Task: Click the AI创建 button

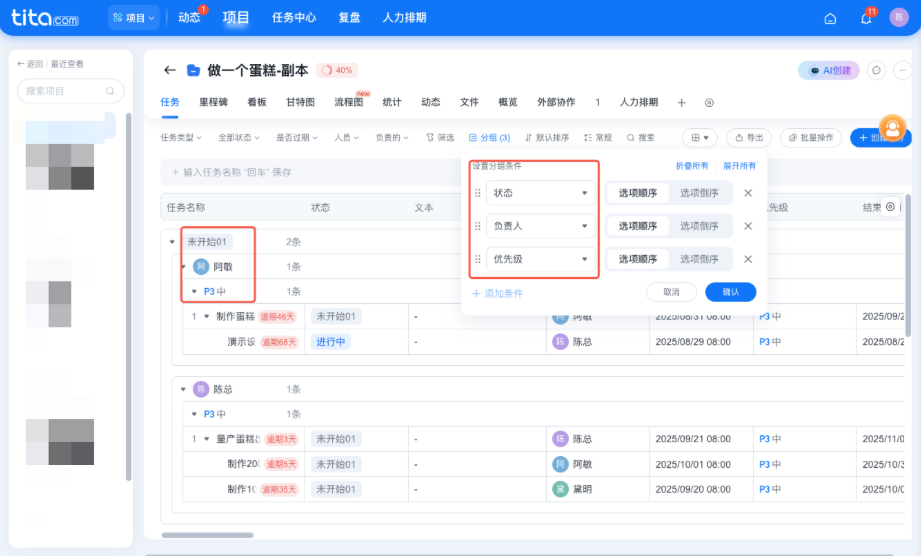Action: coord(829,70)
